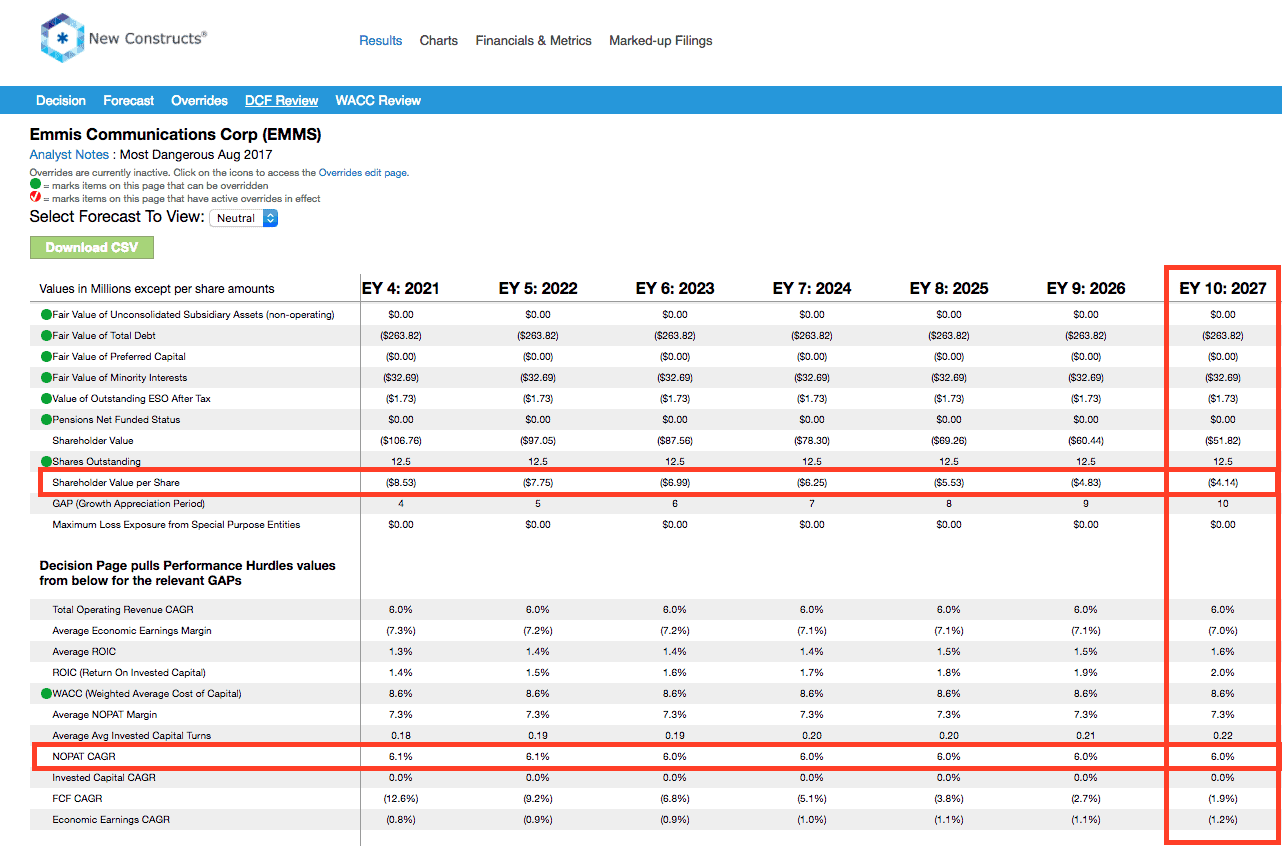This screenshot has width=1282, height=846.
Task: Click green override dot for Fair Value of Minority Interests
Action: pos(46,378)
